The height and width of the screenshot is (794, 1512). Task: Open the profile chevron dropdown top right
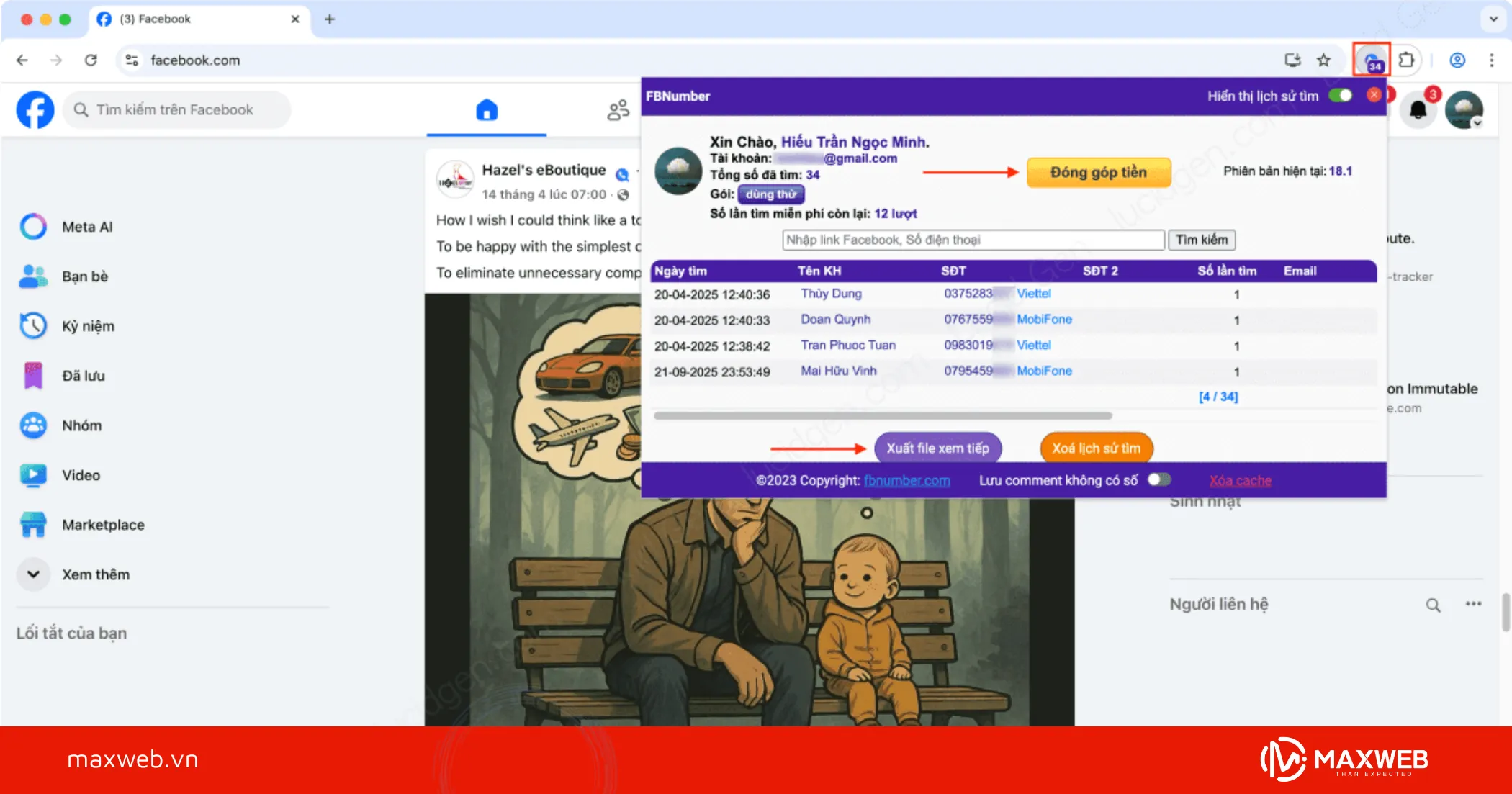click(x=1477, y=123)
